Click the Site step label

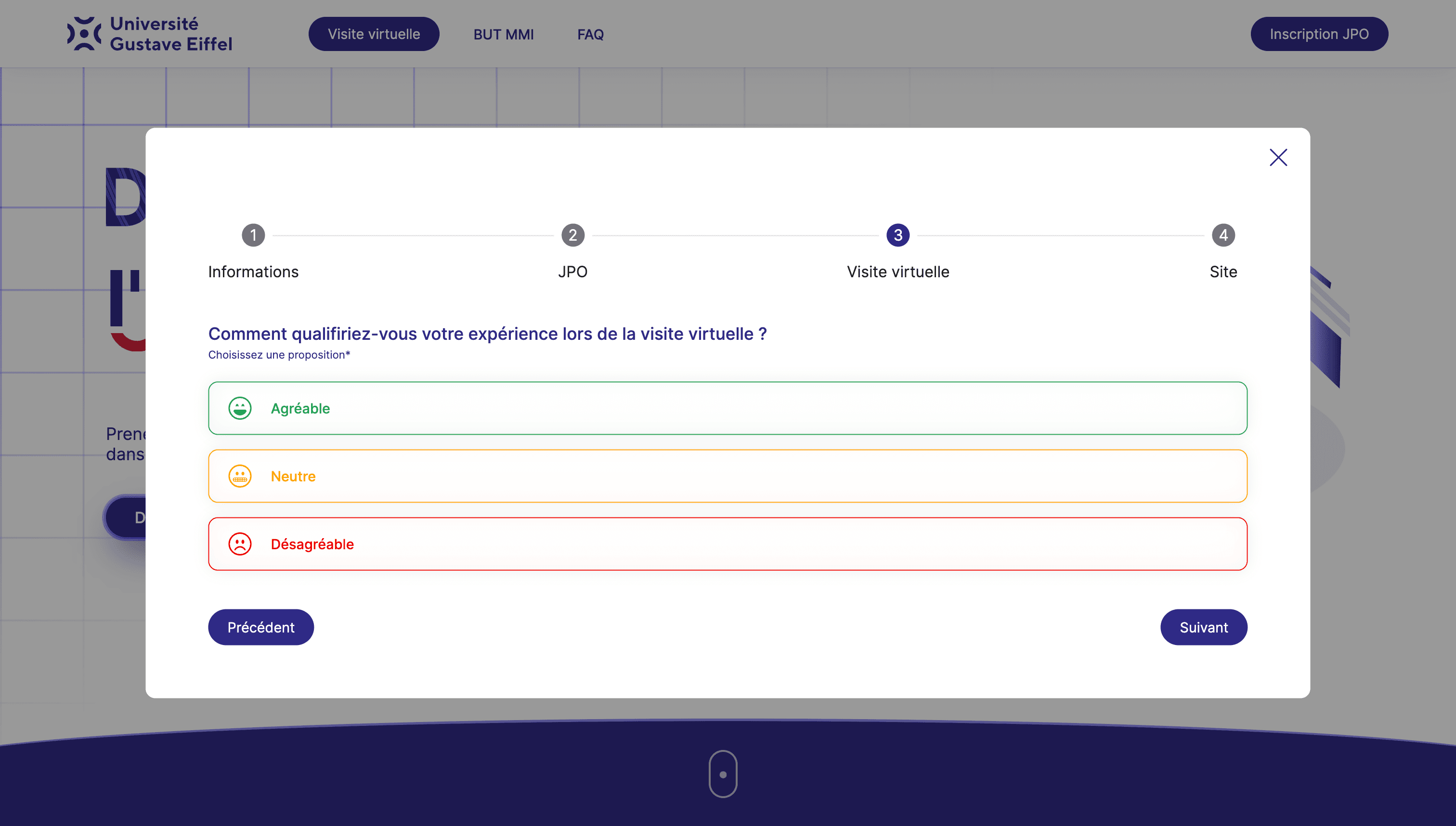(x=1223, y=272)
